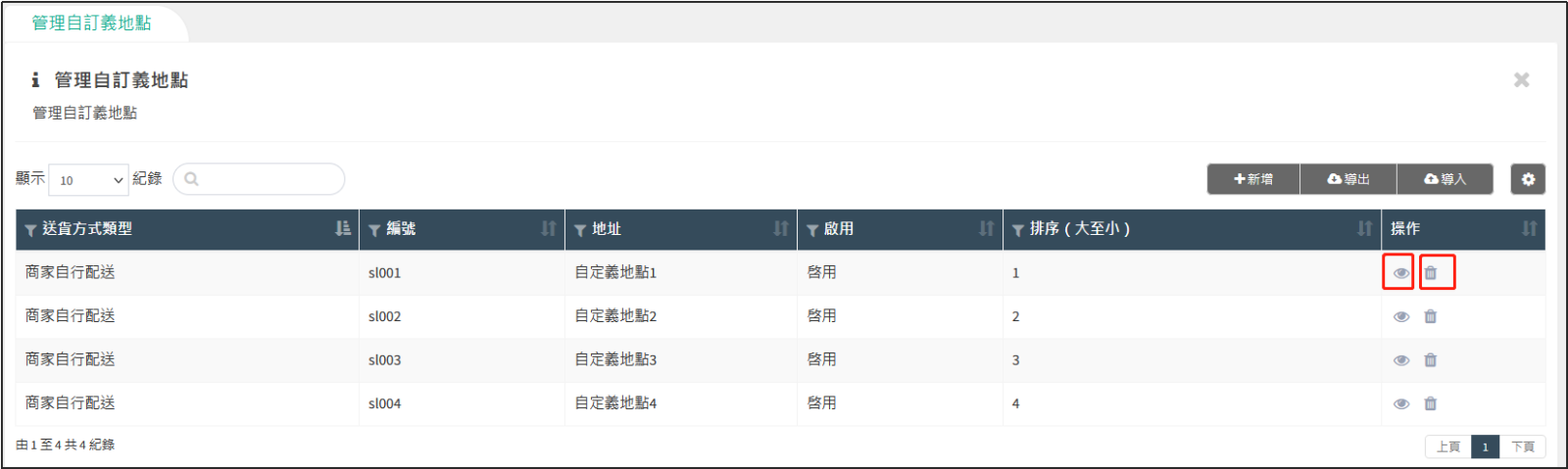The width and height of the screenshot is (1568, 469).
Task: Click the 導入 import button
Action: (1445, 179)
